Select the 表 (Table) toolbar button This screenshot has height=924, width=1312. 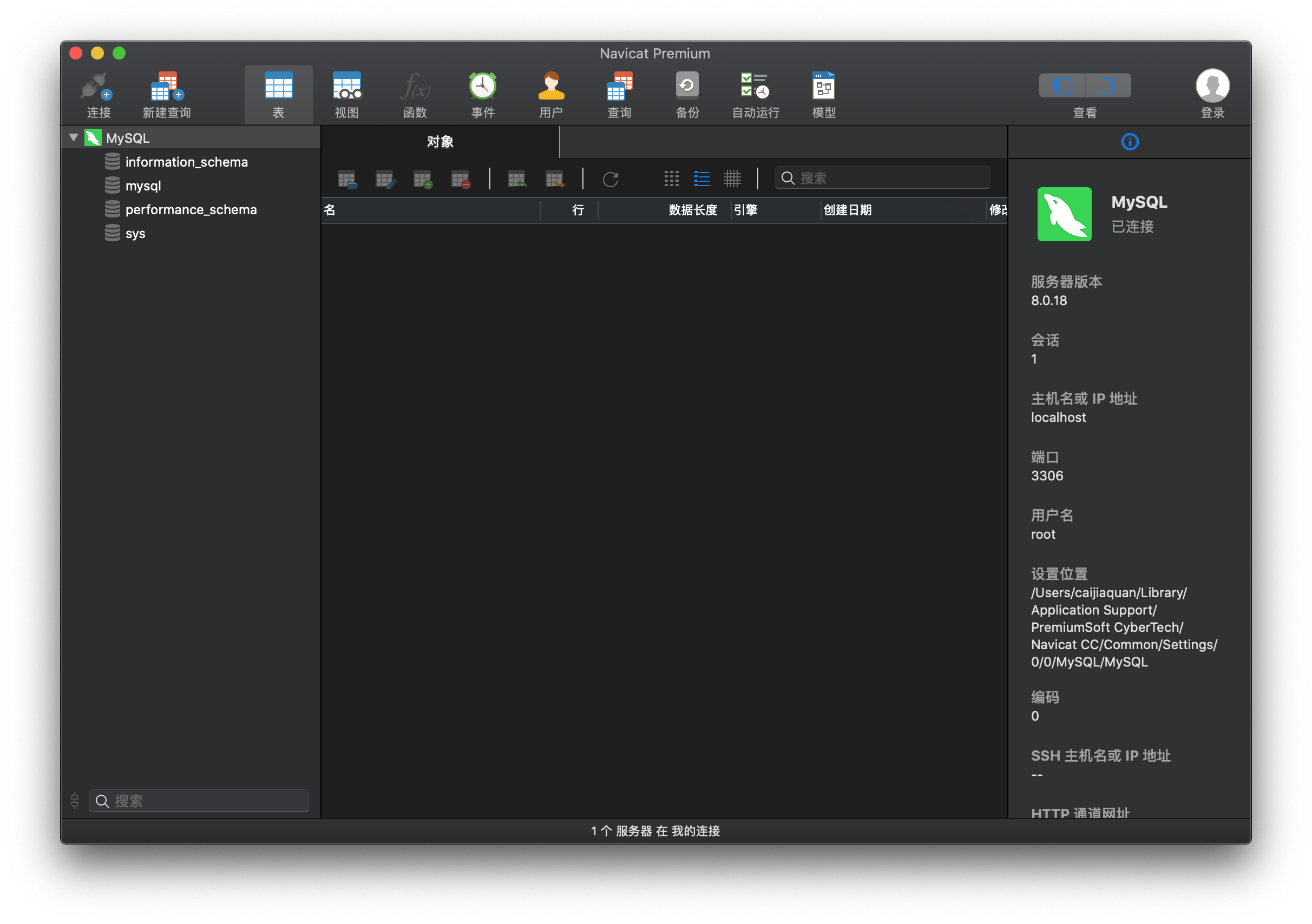point(278,95)
